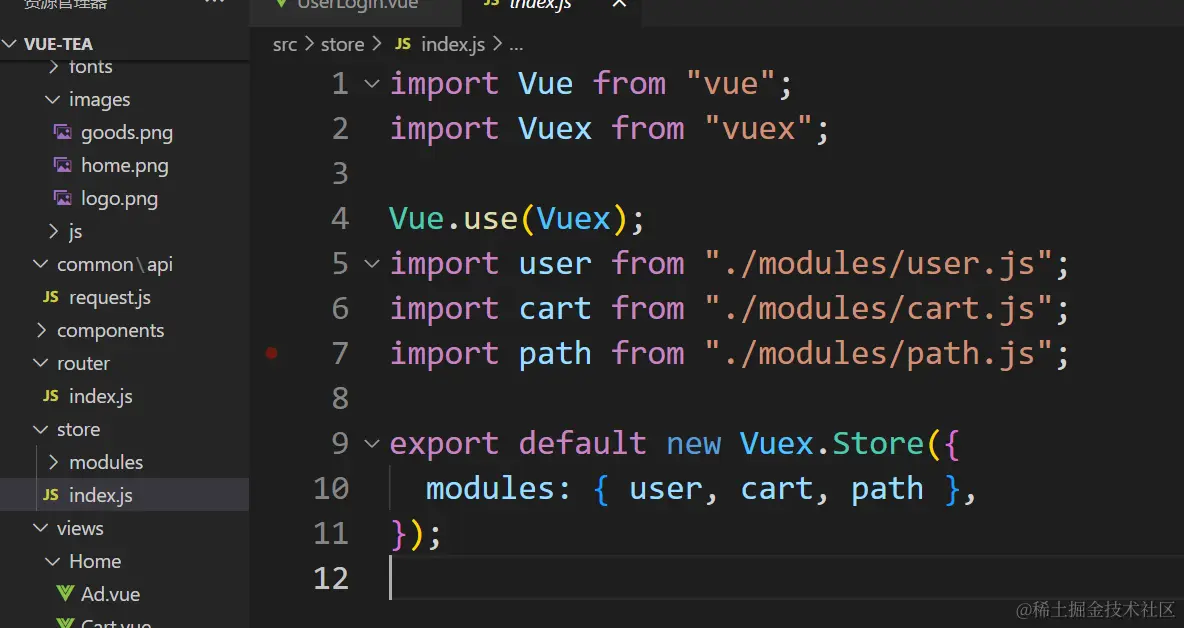Collapse the Home folder chevron
The image size is (1184, 628).
[x=52, y=561]
